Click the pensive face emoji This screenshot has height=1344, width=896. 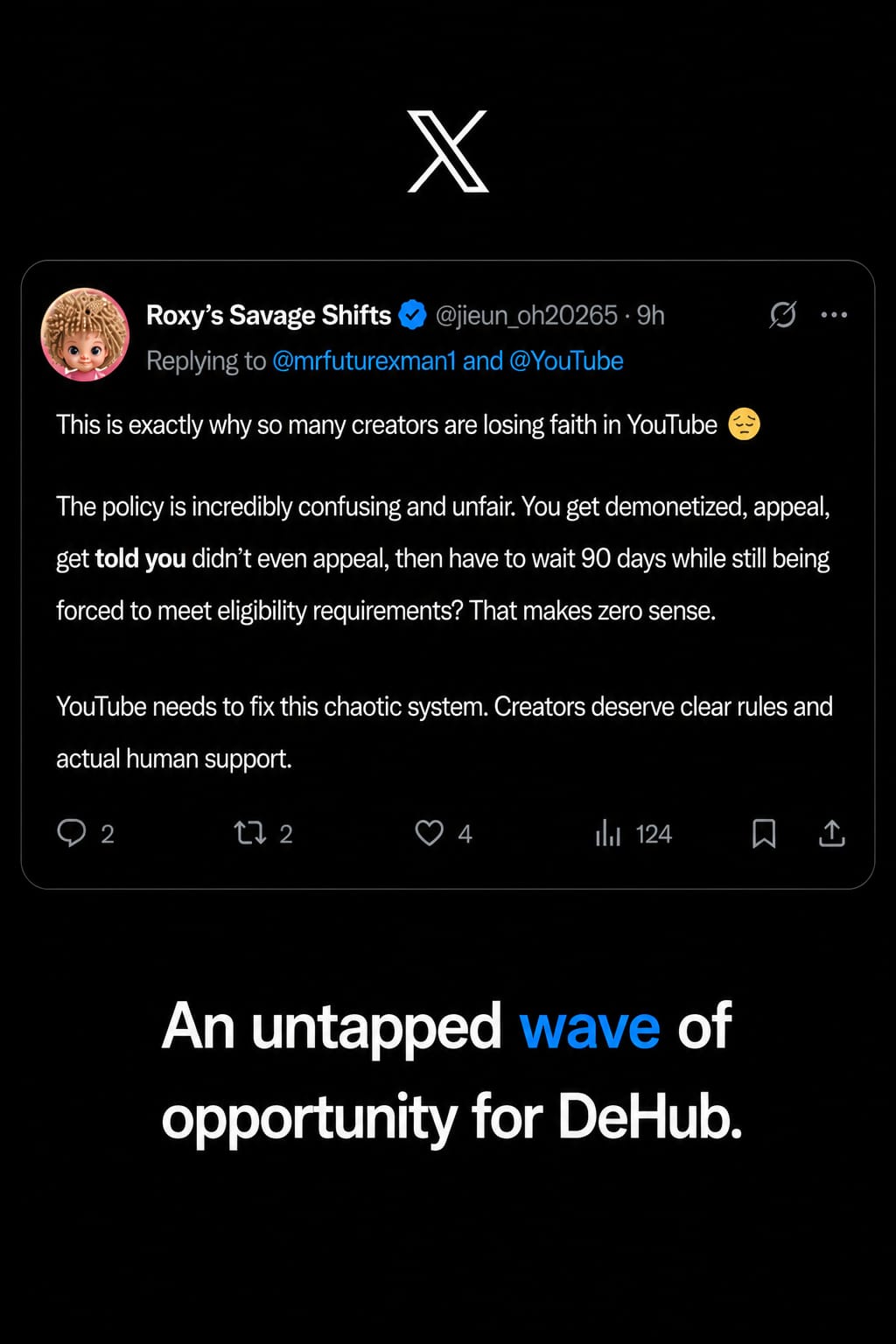pyautogui.click(x=745, y=424)
